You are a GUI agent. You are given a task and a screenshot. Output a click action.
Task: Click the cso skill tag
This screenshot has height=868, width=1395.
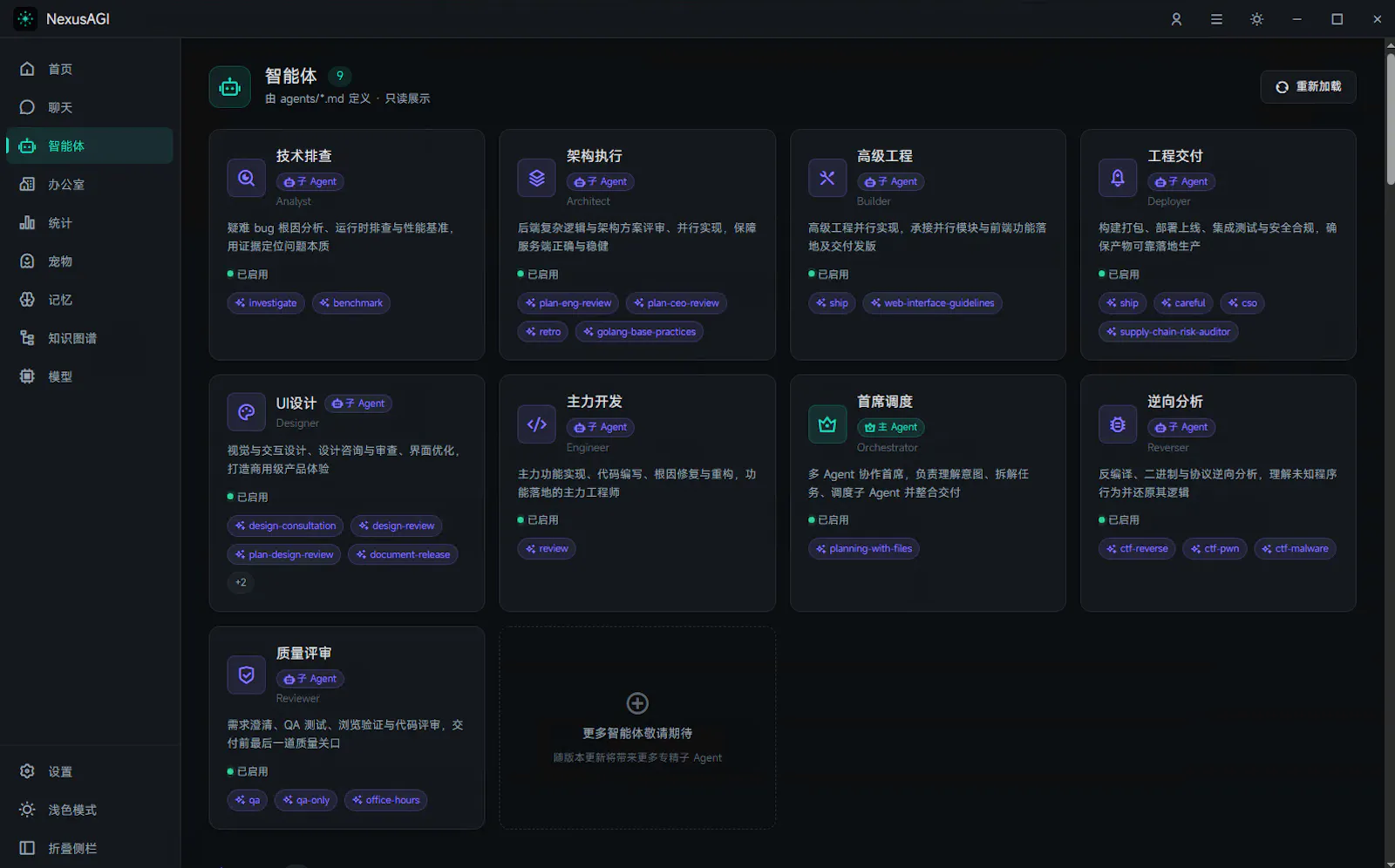(x=1242, y=303)
